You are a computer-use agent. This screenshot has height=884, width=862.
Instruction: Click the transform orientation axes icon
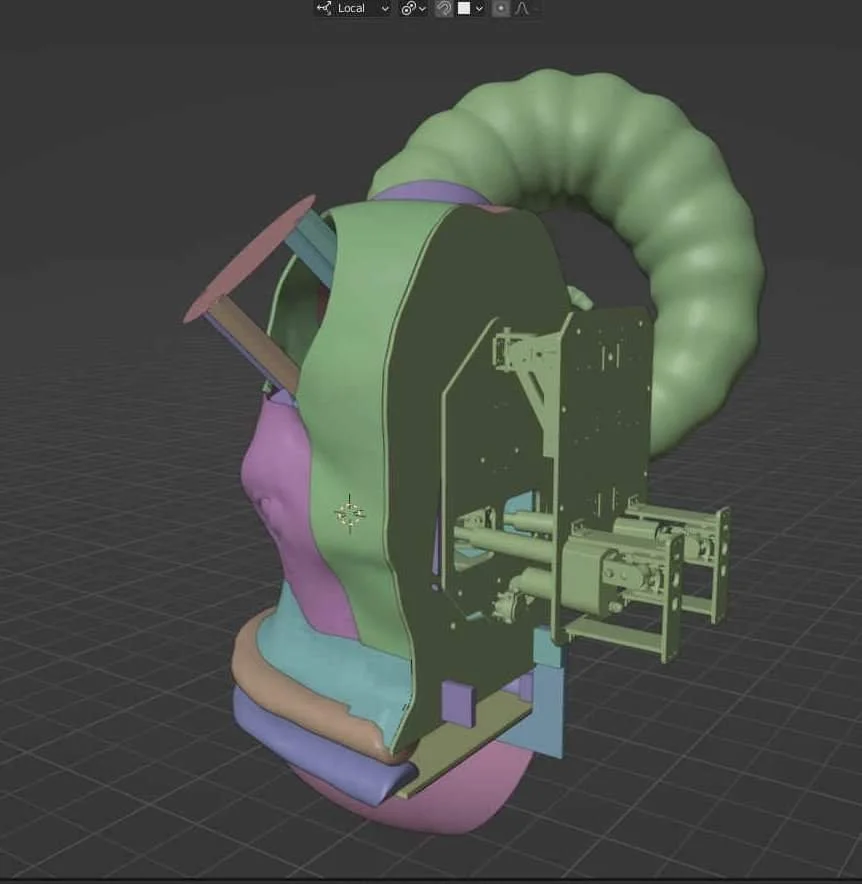pyautogui.click(x=322, y=8)
